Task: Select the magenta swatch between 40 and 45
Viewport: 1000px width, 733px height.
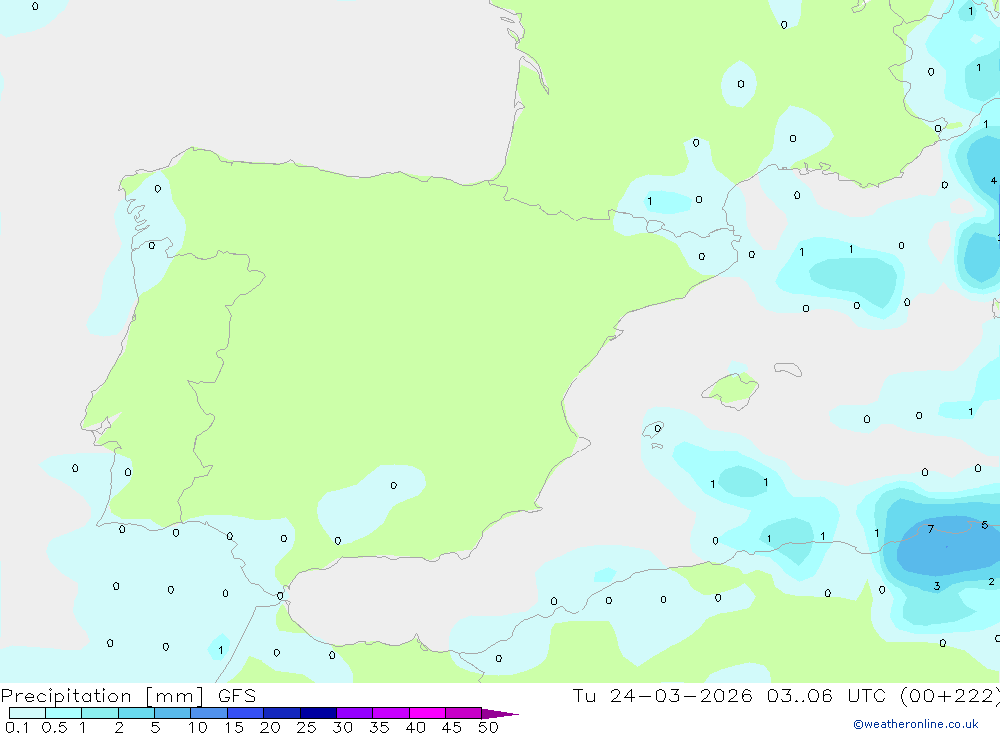Action: 427,713
